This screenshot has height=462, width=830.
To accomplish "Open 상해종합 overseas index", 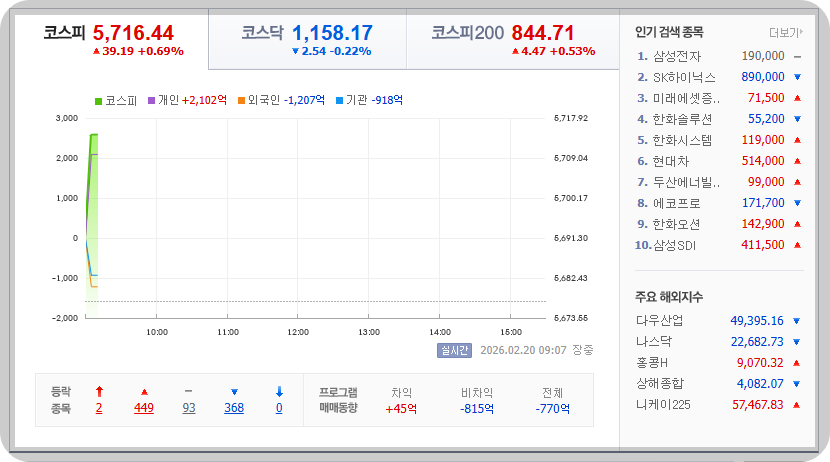I will [x=660, y=384].
